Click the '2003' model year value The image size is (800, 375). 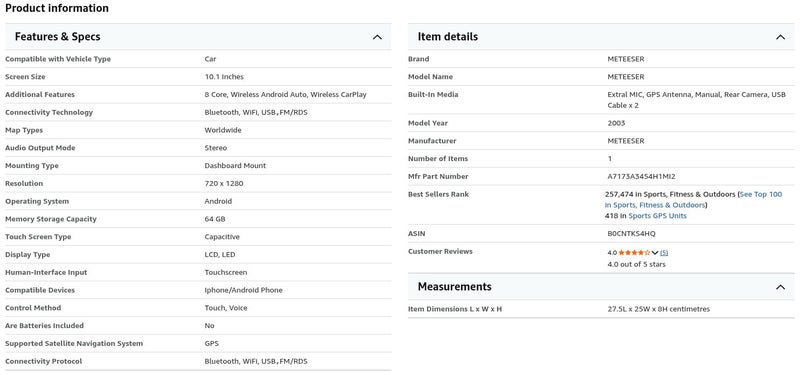coord(616,123)
